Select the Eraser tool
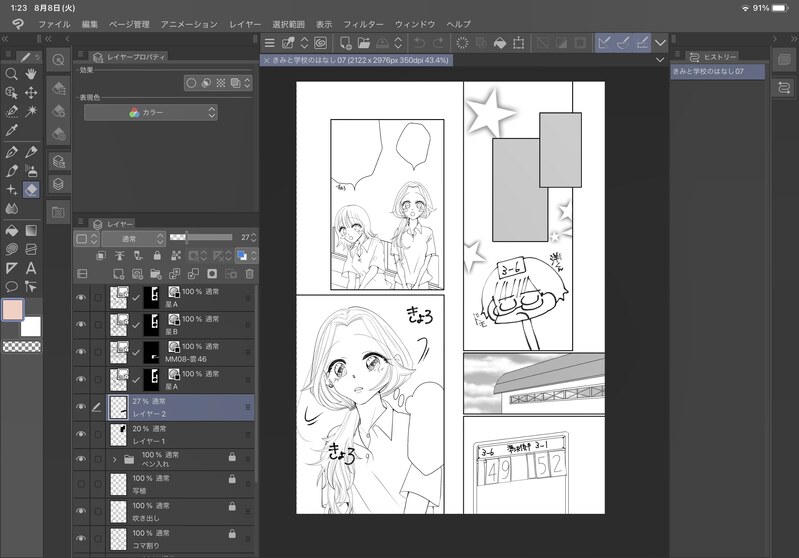The height and width of the screenshot is (558, 799). tap(31, 190)
